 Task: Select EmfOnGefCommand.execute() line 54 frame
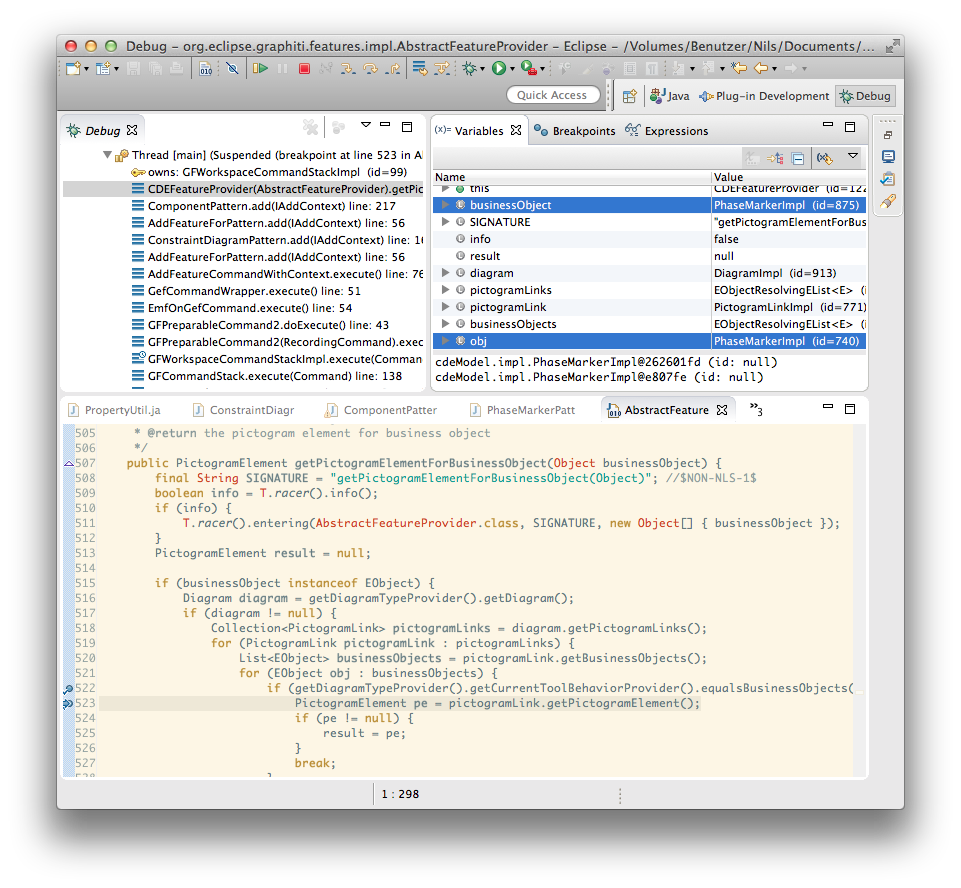pyautogui.click(x=249, y=308)
